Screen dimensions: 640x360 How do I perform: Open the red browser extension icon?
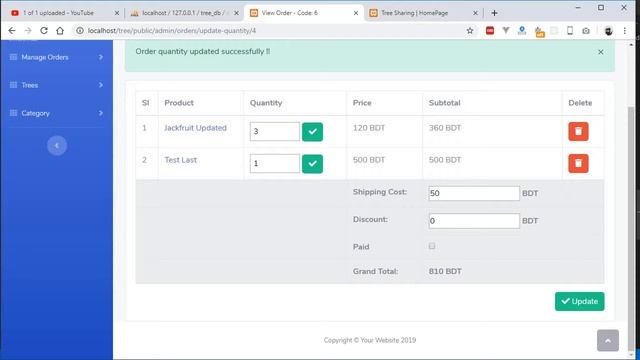click(x=490, y=31)
